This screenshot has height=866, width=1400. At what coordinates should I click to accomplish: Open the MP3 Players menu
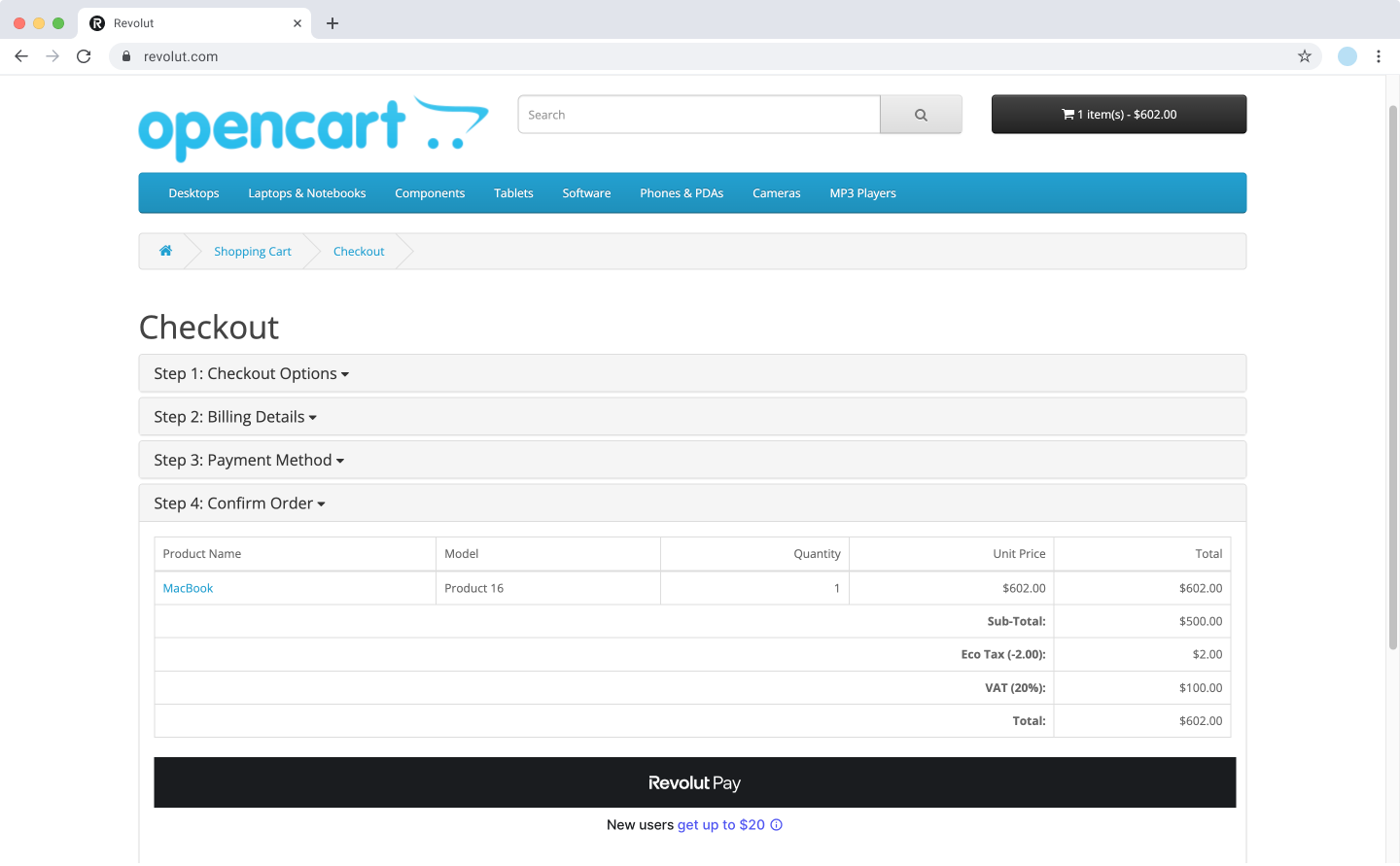863,193
